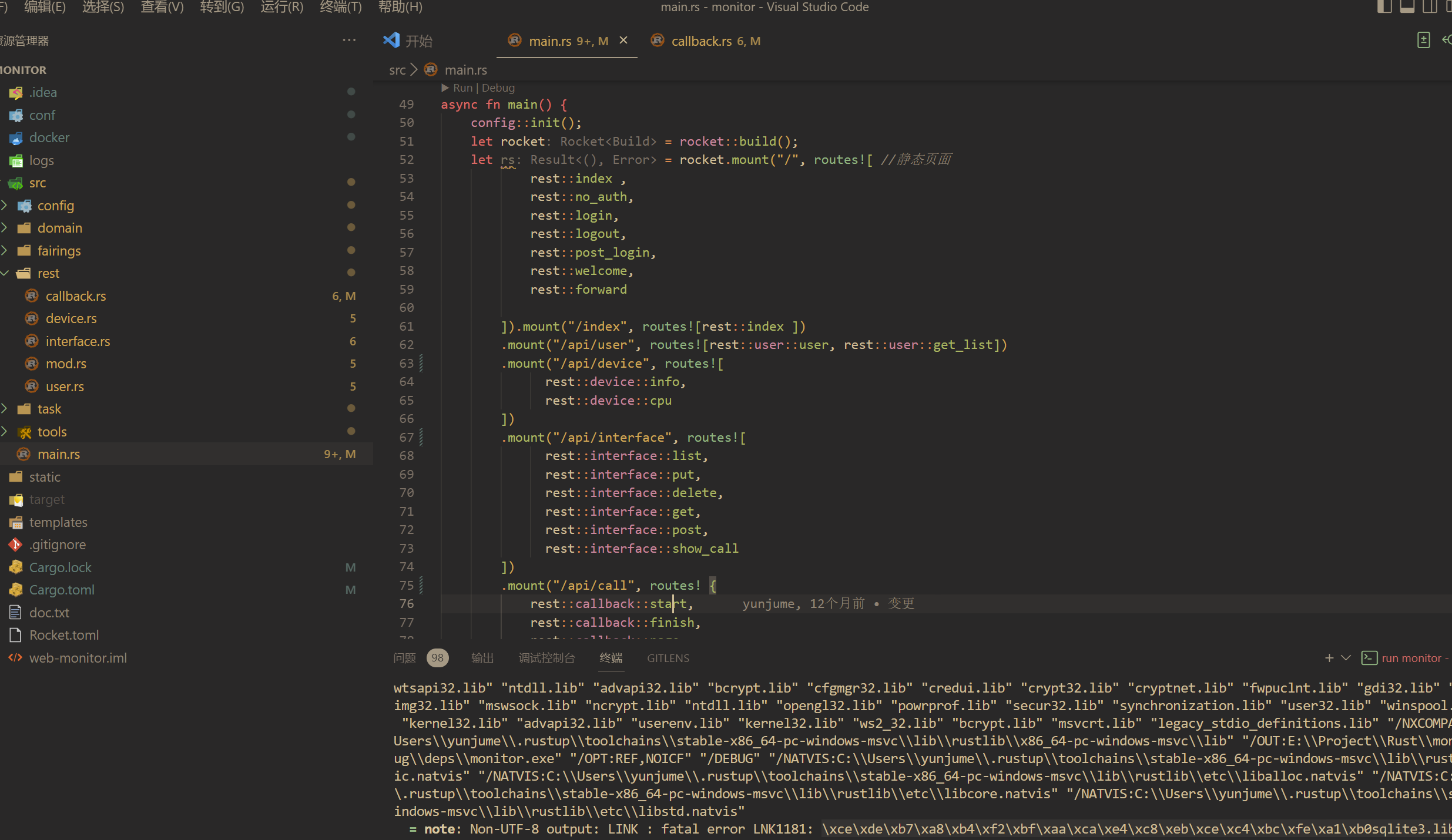Click the Rust icon of interface.rs
1452x840 pixels.
[x=32, y=341]
